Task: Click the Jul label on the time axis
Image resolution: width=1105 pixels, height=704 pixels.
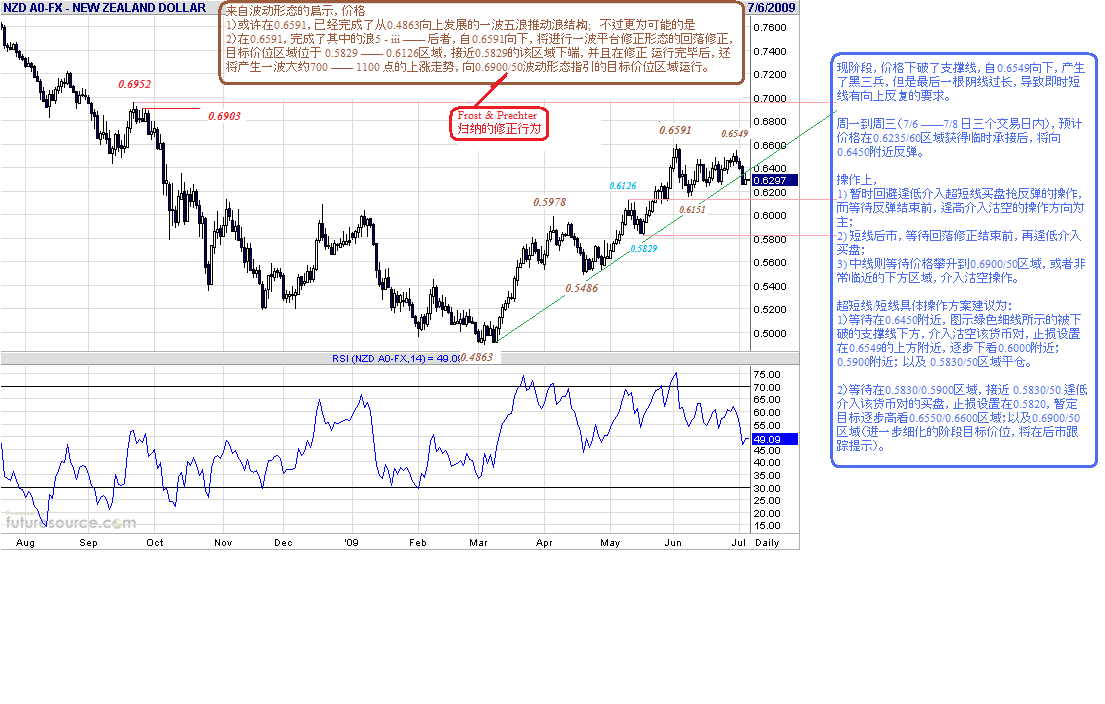Action: (x=739, y=543)
